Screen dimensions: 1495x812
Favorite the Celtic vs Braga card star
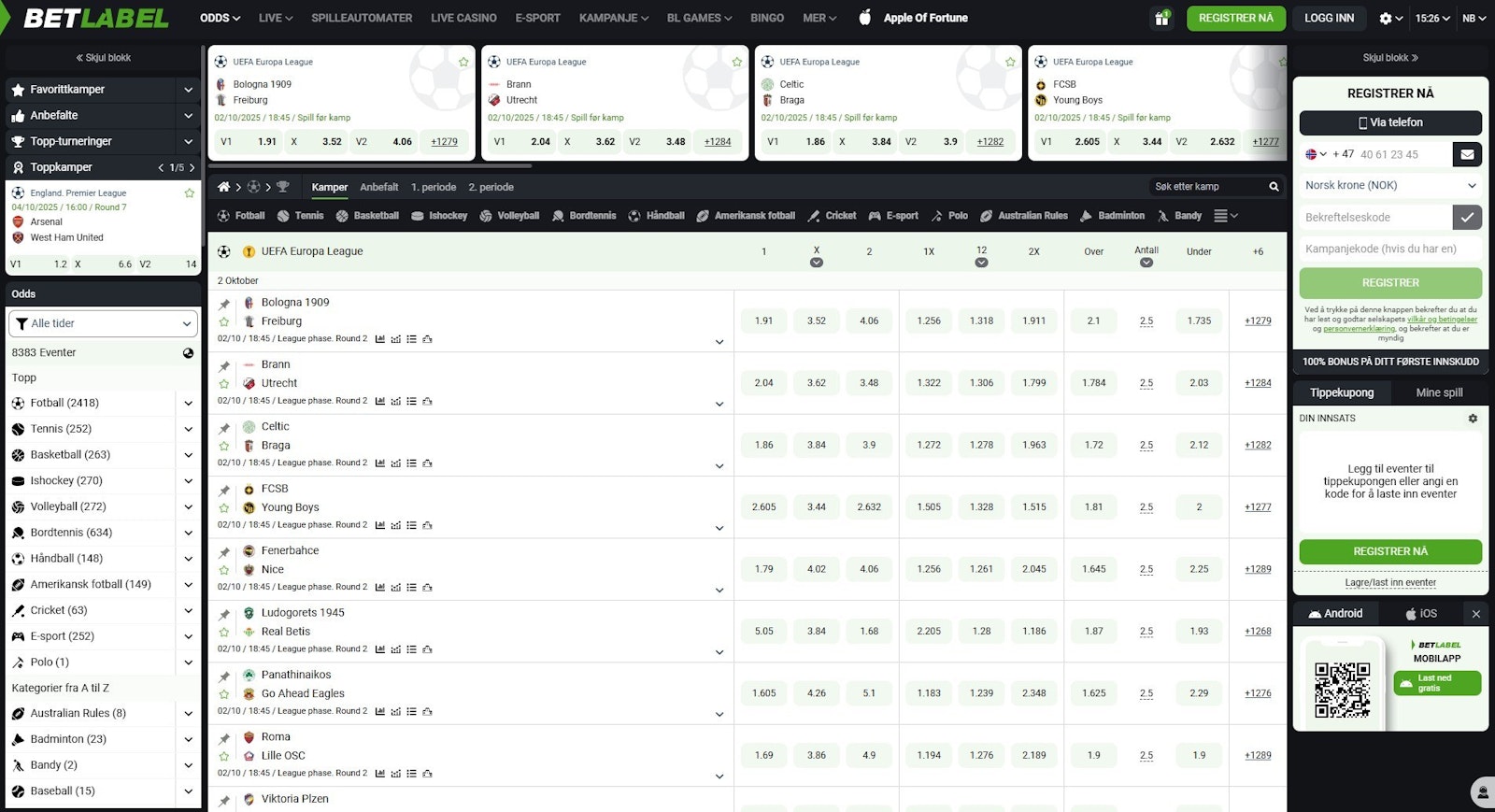[x=1010, y=62]
